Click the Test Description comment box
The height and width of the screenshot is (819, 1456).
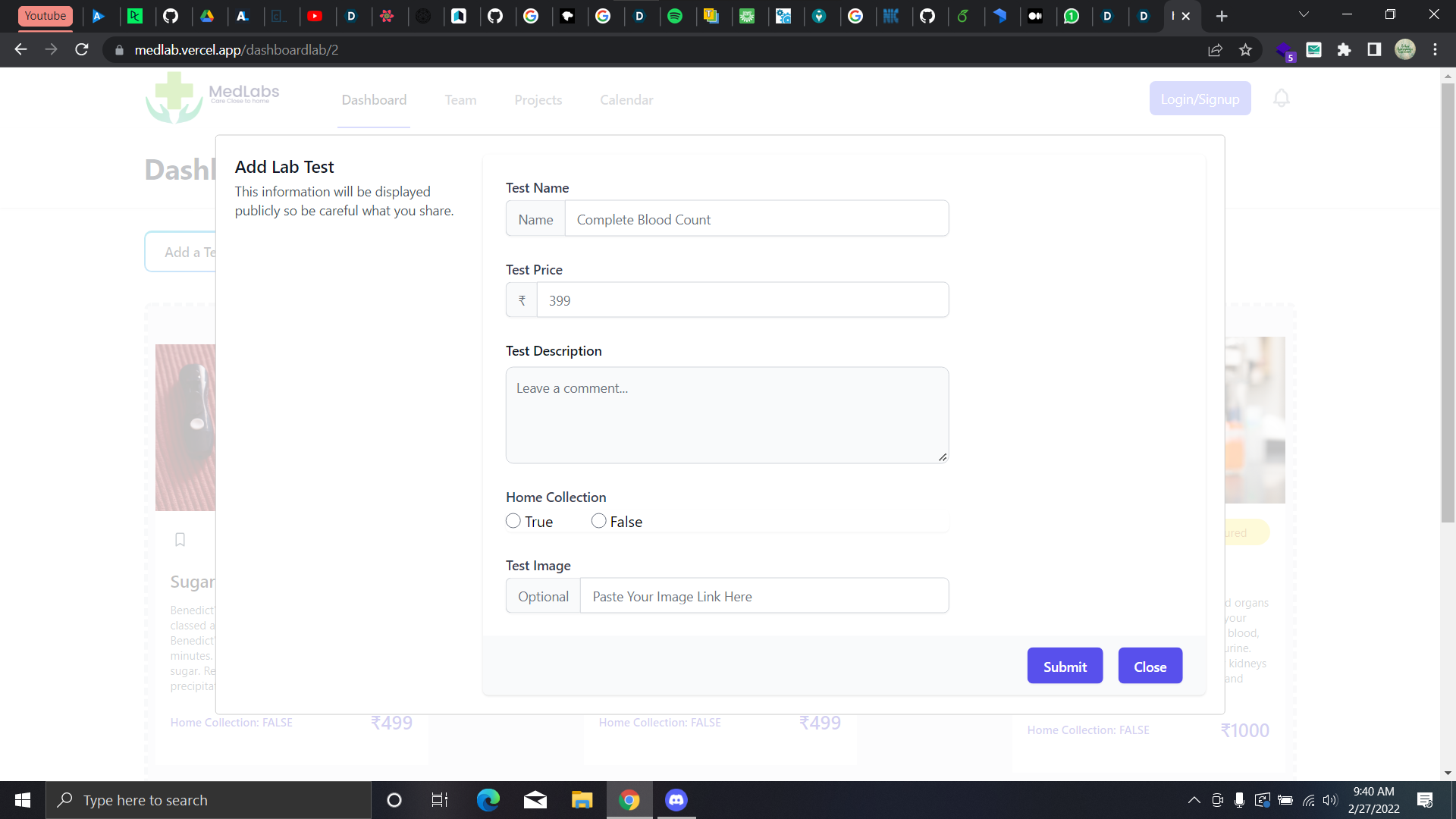(x=726, y=415)
